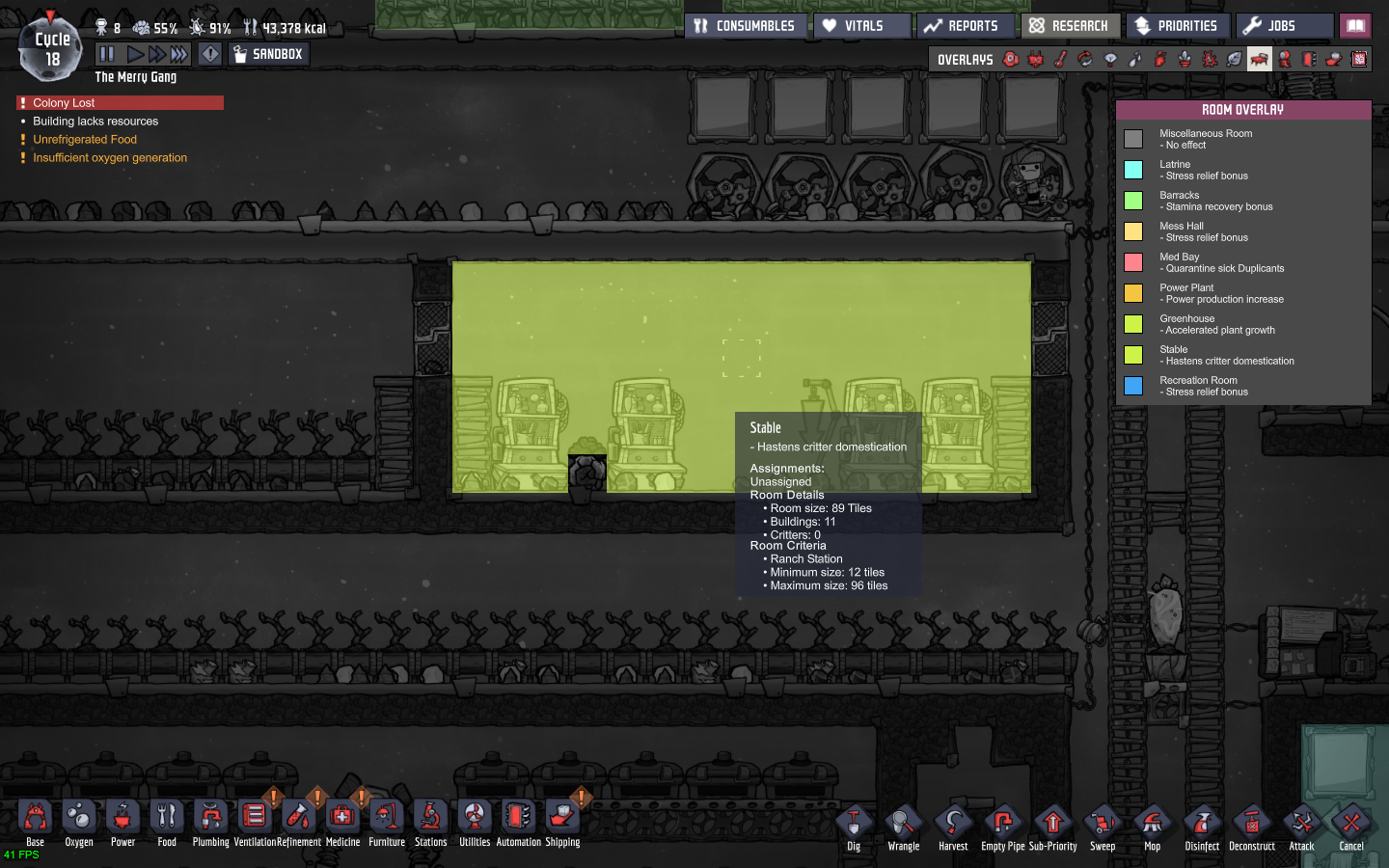Expand the Colony Lost alert
1389x868 pixels.
120,102
